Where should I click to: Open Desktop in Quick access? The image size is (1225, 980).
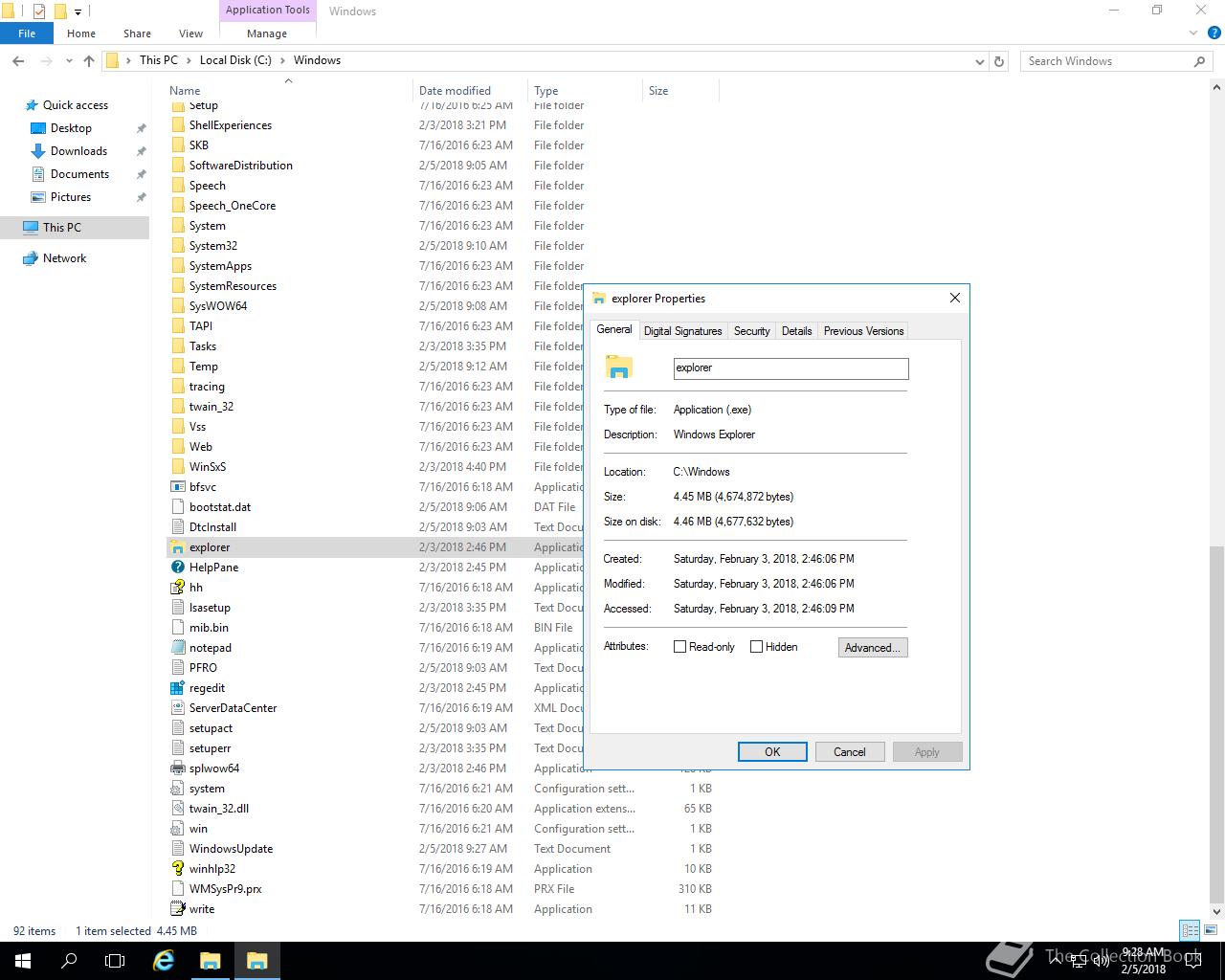(x=71, y=128)
